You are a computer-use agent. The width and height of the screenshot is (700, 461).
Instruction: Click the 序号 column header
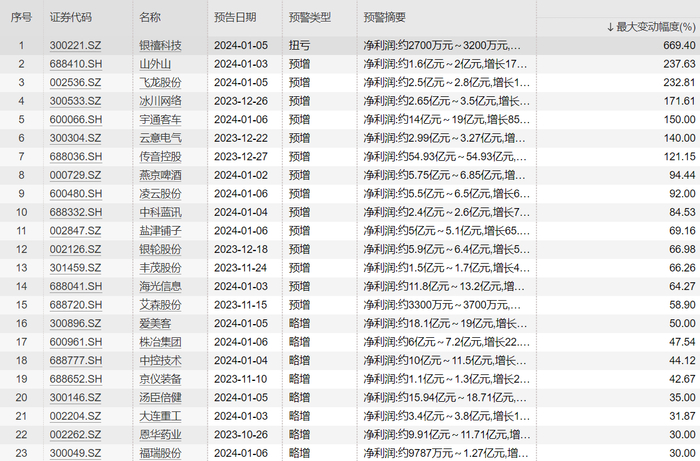coord(21,17)
